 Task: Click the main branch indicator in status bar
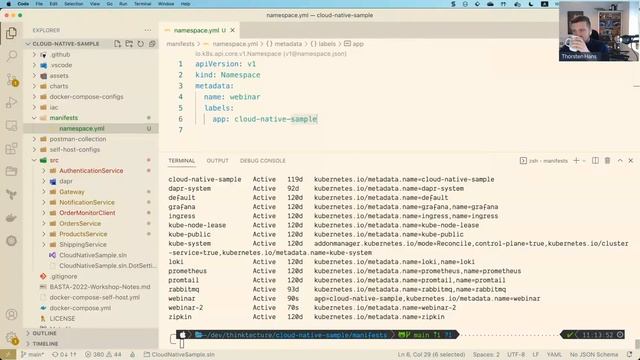coord(33,354)
